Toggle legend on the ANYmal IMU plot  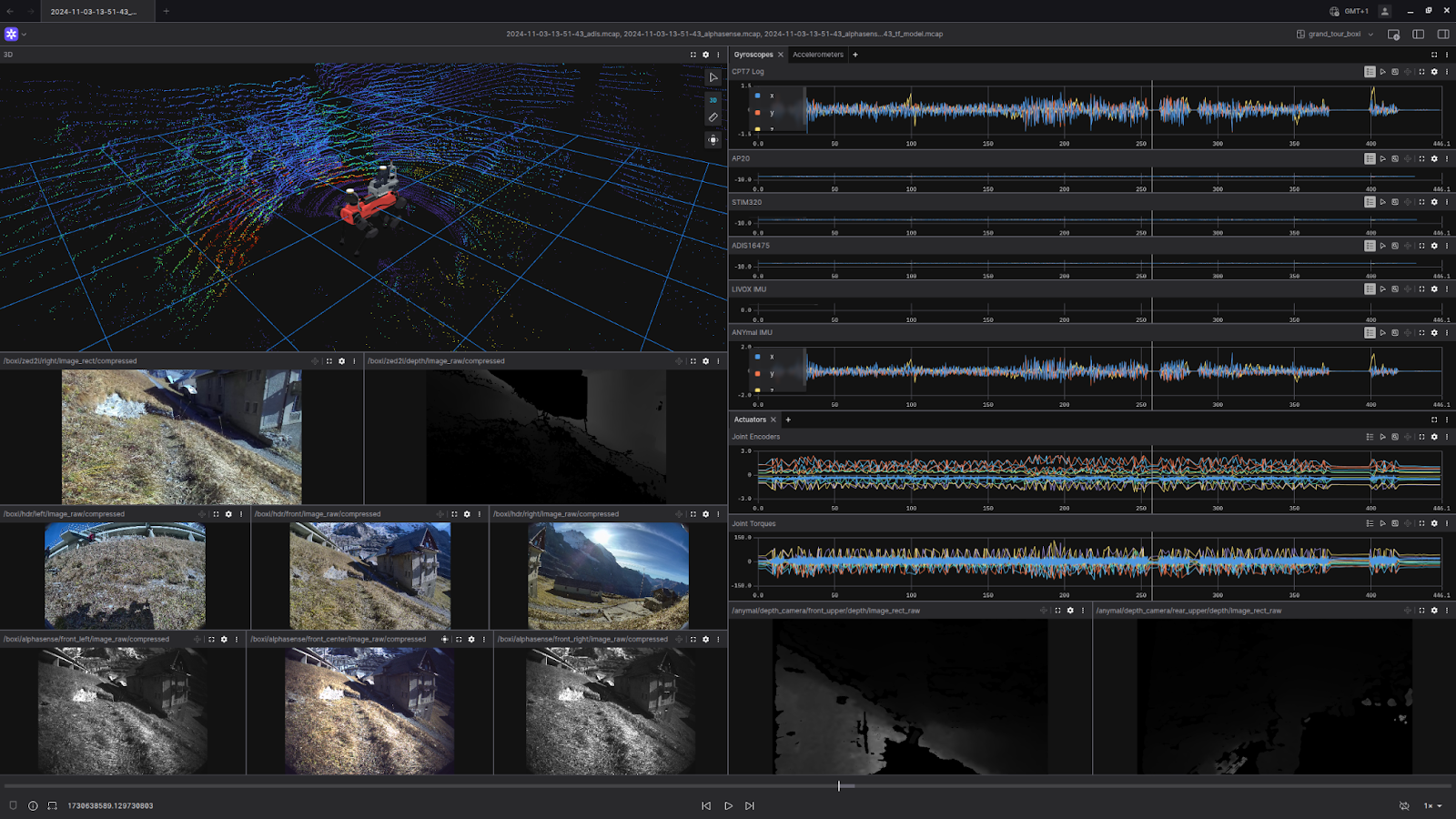(x=1370, y=333)
